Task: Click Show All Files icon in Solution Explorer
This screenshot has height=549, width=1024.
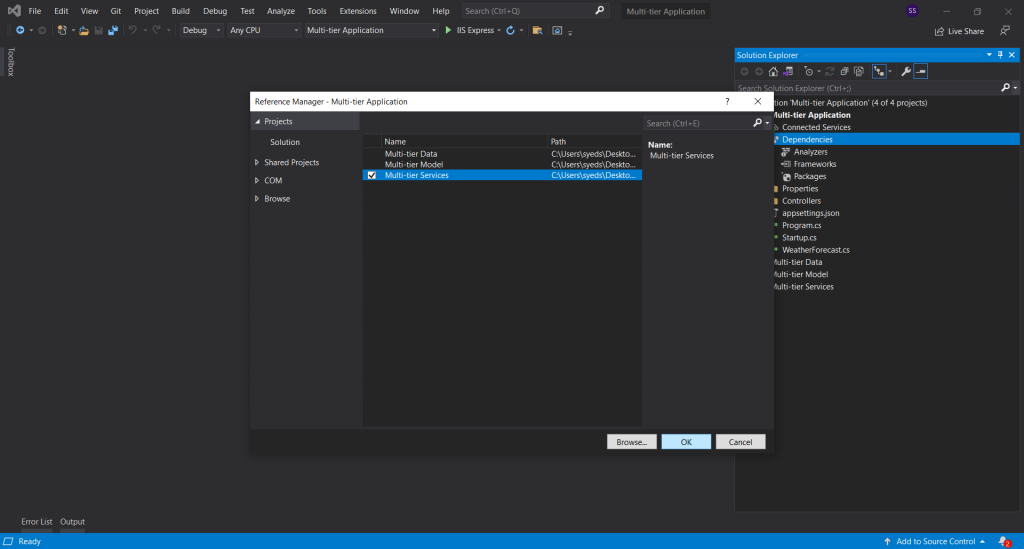Action: 859,71
